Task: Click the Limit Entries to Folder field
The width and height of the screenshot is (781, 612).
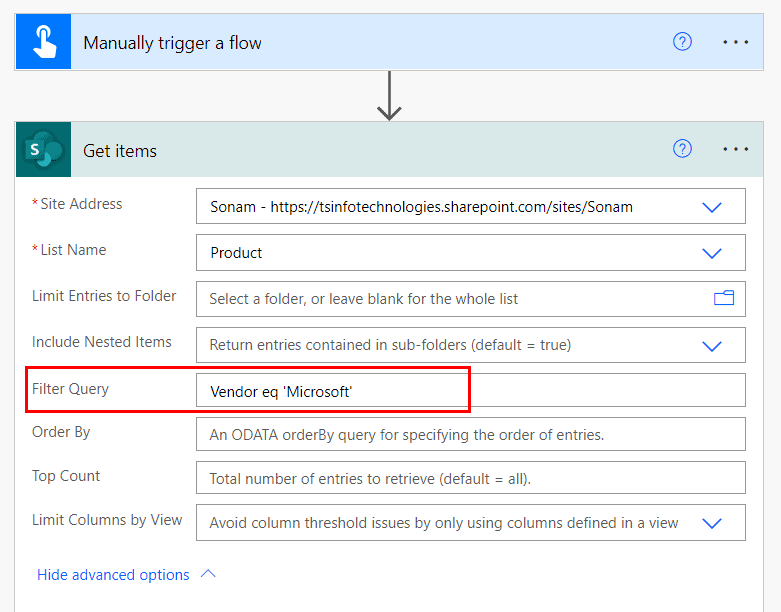Action: pos(471,299)
